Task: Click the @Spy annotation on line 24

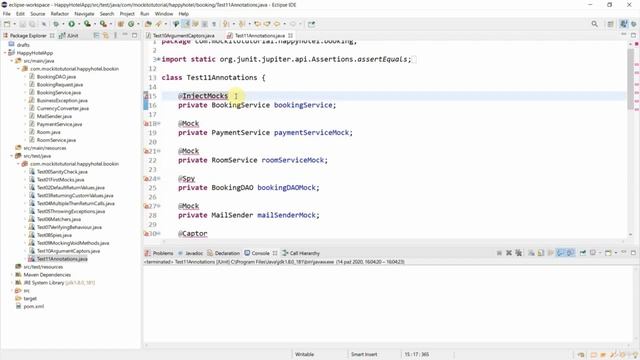Action: pos(187,179)
